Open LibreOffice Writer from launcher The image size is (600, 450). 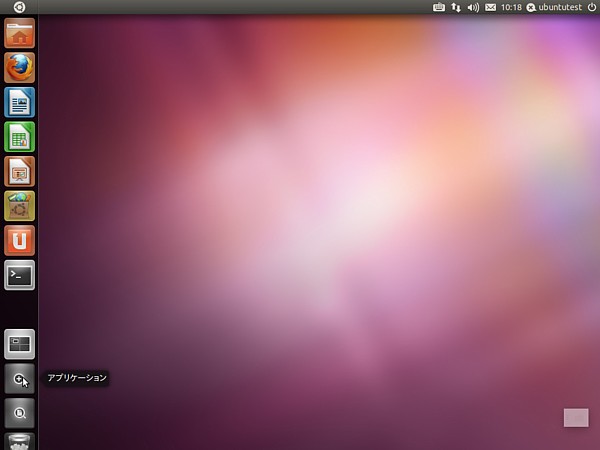(20, 102)
